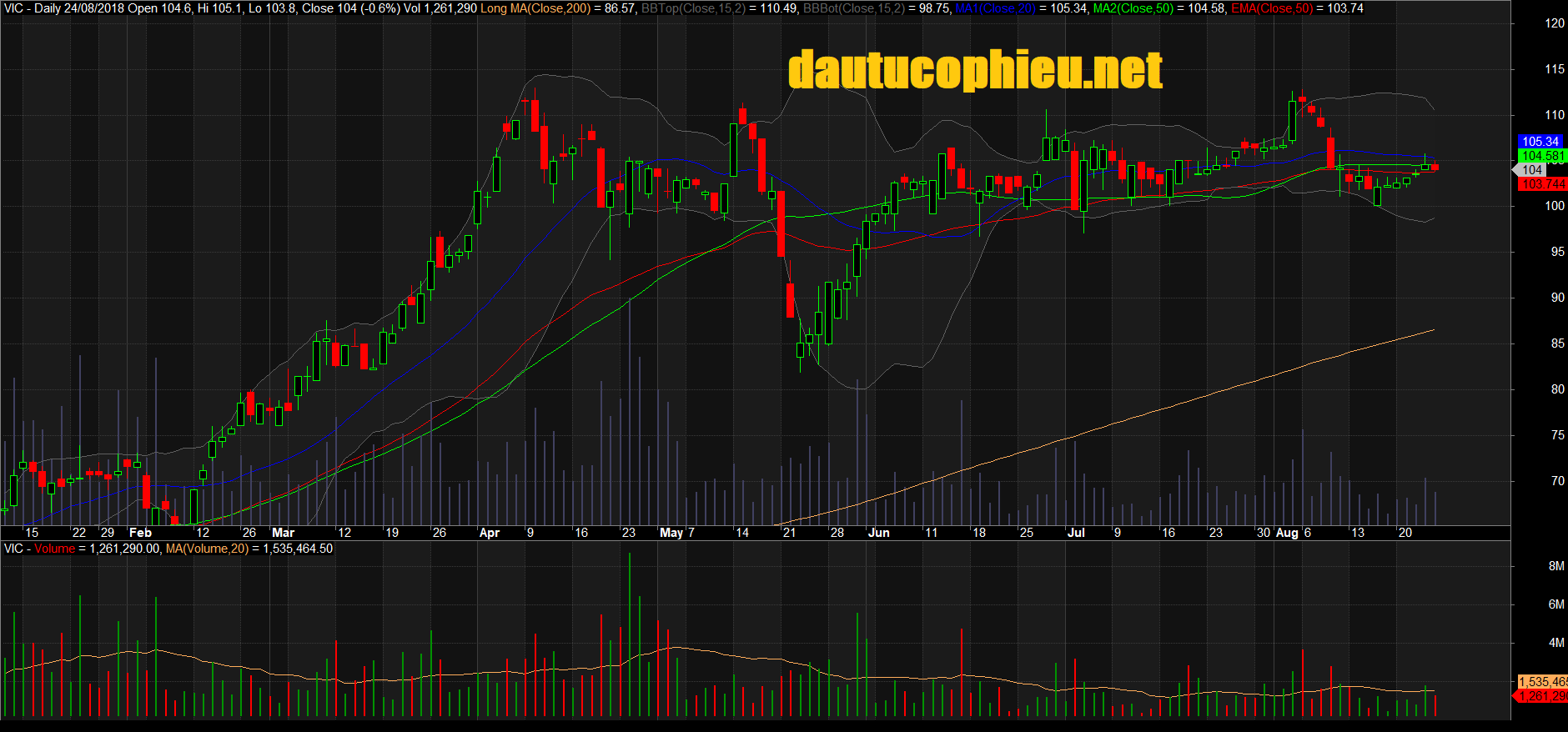This screenshot has width=1568, height=732.
Task: Select the Long MA(Close,200) indicator label
Action: (535, 8)
